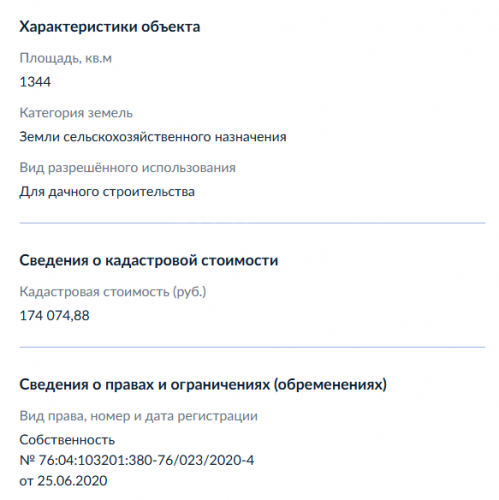The height and width of the screenshot is (500, 499).
Task: Click the label Вид разрешённого использования
Action: point(127,168)
